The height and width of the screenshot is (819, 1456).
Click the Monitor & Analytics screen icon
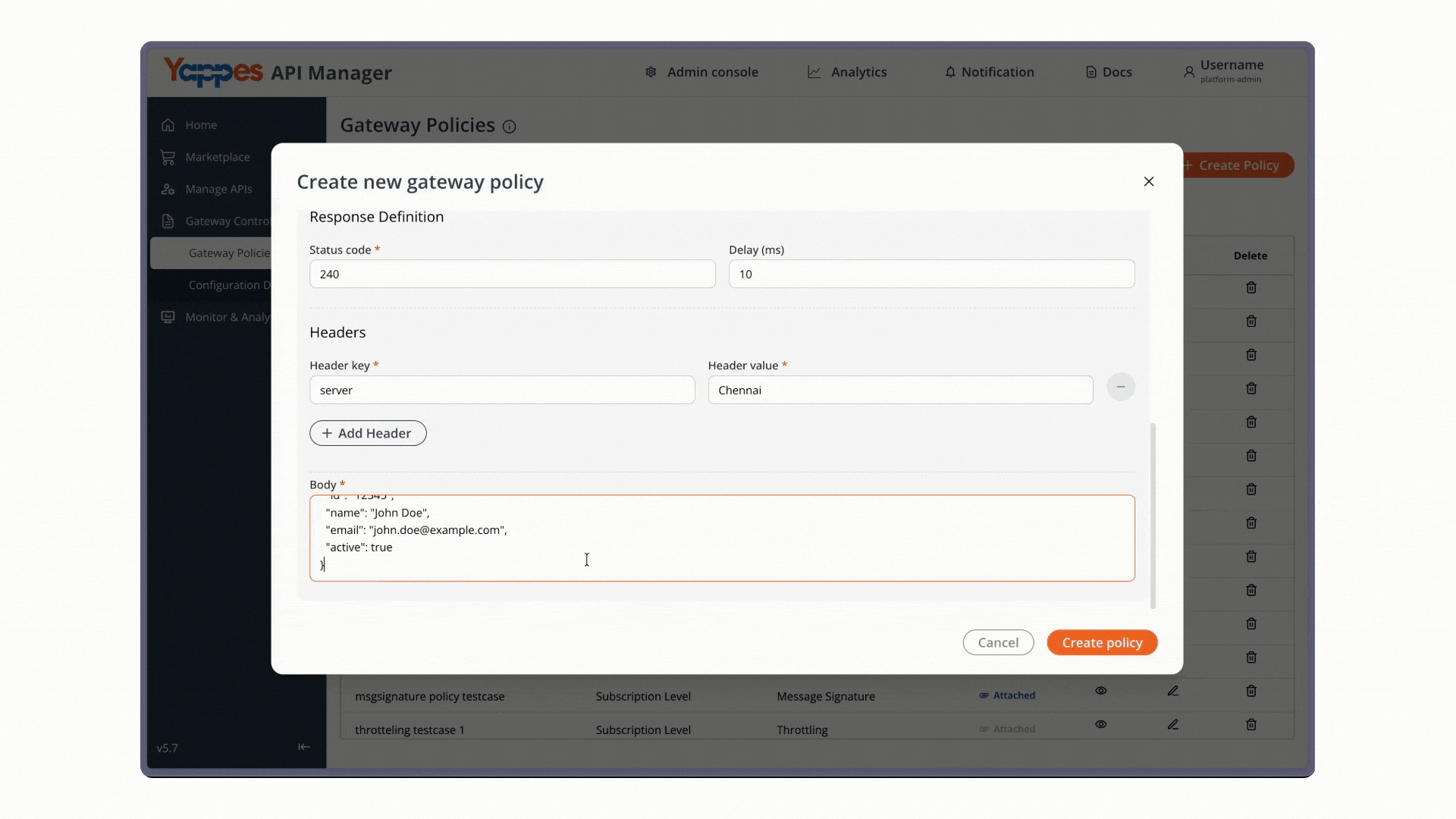(168, 317)
